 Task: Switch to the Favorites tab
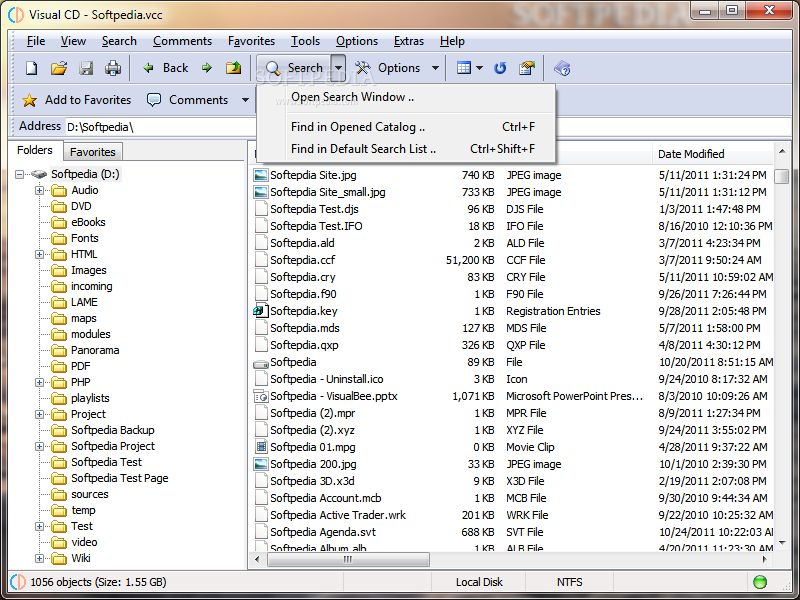[x=92, y=152]
